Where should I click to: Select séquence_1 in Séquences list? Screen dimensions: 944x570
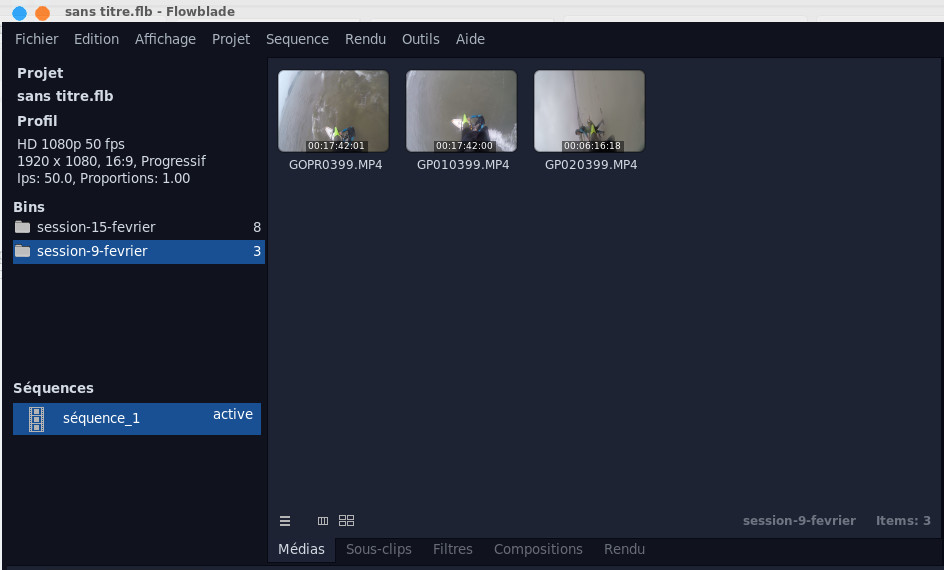[x=137, y=419]
